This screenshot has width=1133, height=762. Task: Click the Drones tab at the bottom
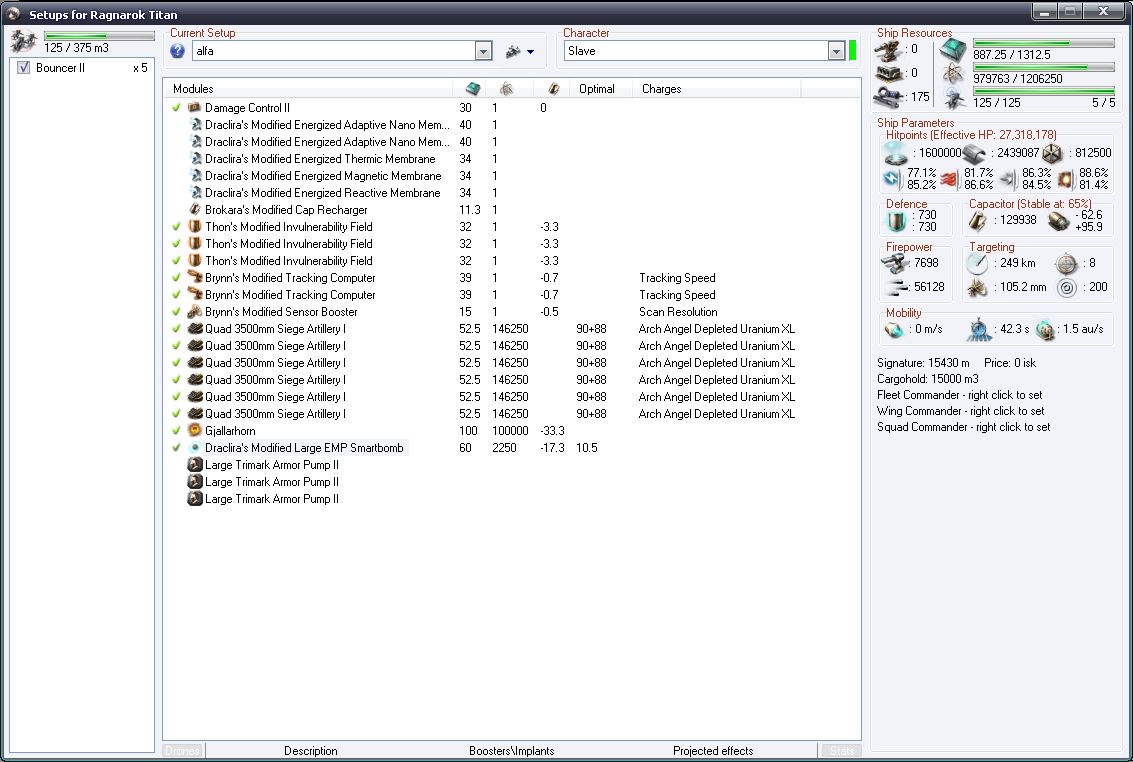click(x=182, y=750)
